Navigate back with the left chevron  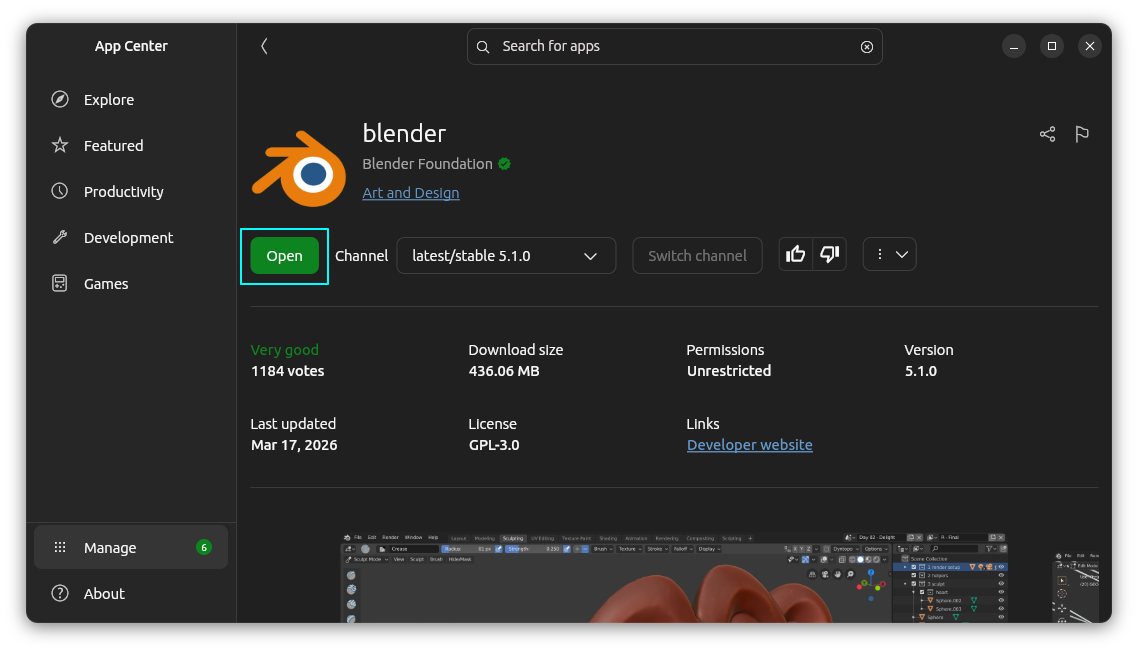click(x=264, y=46)
